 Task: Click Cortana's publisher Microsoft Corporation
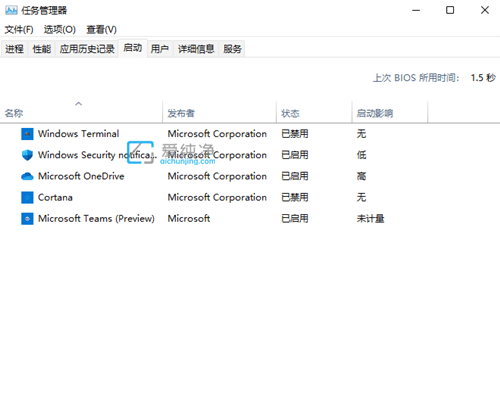click(217, 197)
